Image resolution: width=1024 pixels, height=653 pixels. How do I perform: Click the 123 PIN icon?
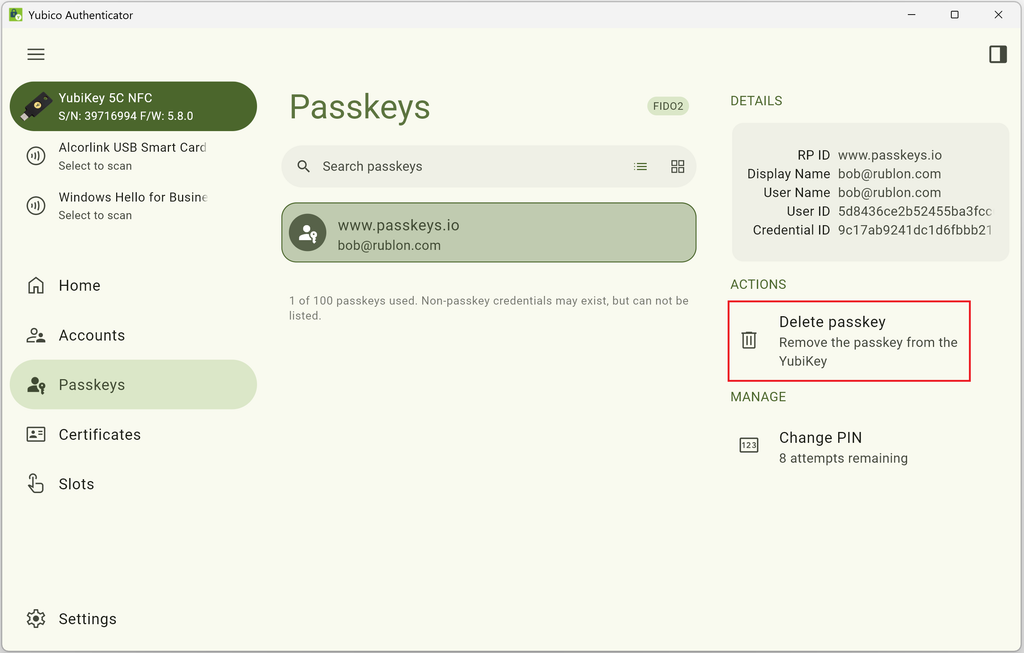749,445
